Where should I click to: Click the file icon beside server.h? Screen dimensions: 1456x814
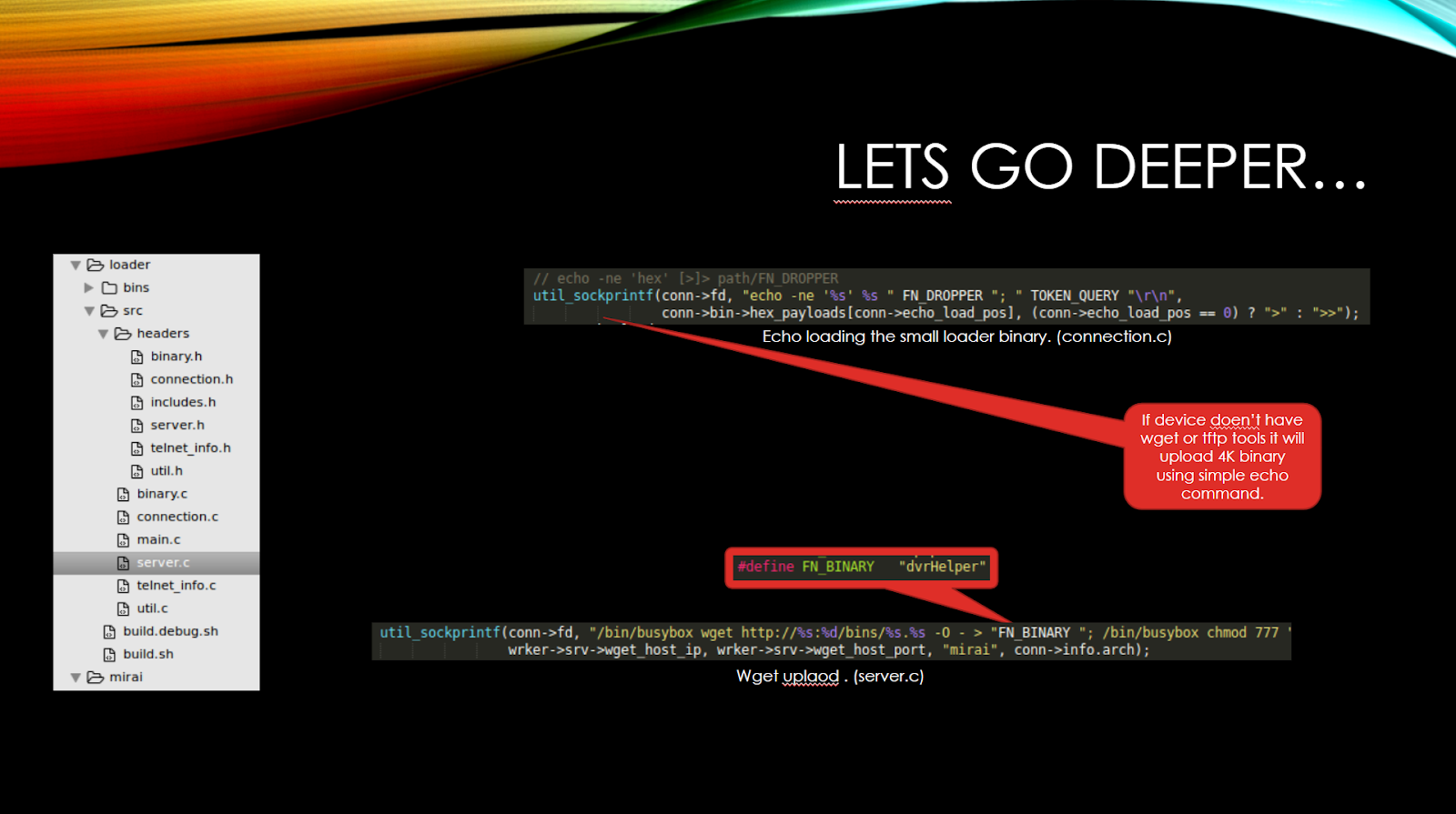(137, 425)
